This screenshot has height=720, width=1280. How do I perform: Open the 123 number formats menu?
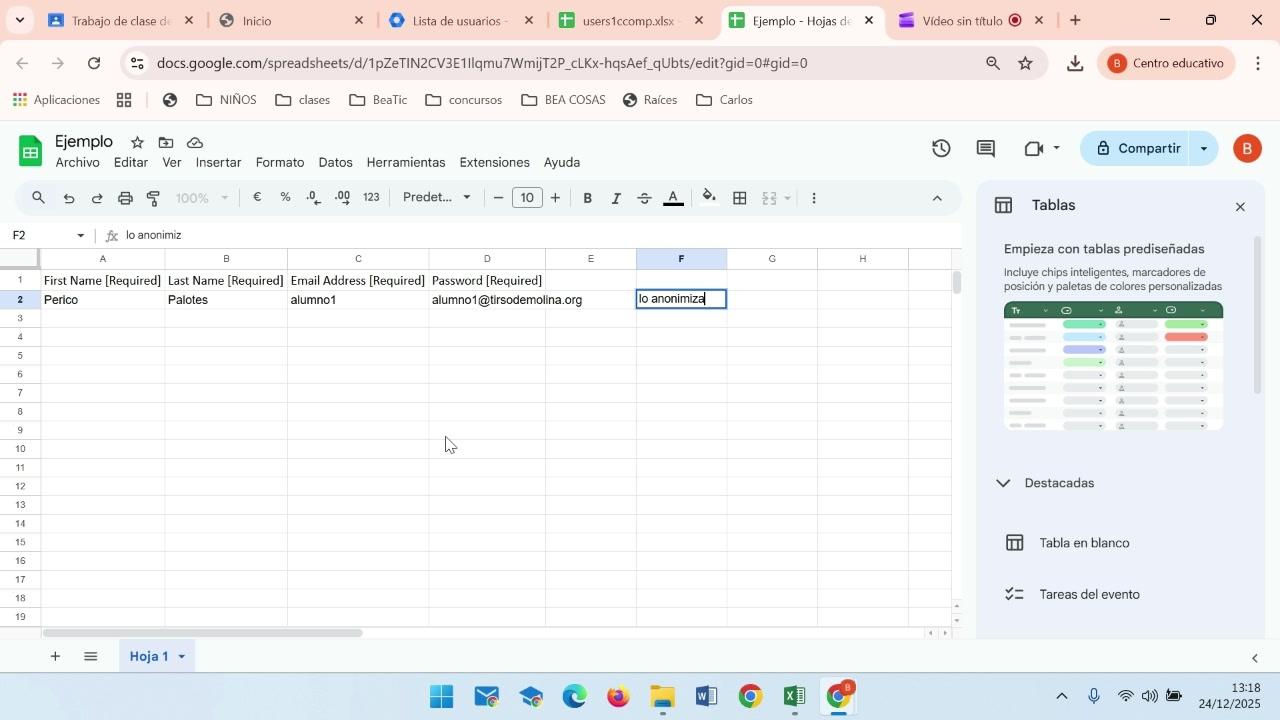(x=371, y=198)
